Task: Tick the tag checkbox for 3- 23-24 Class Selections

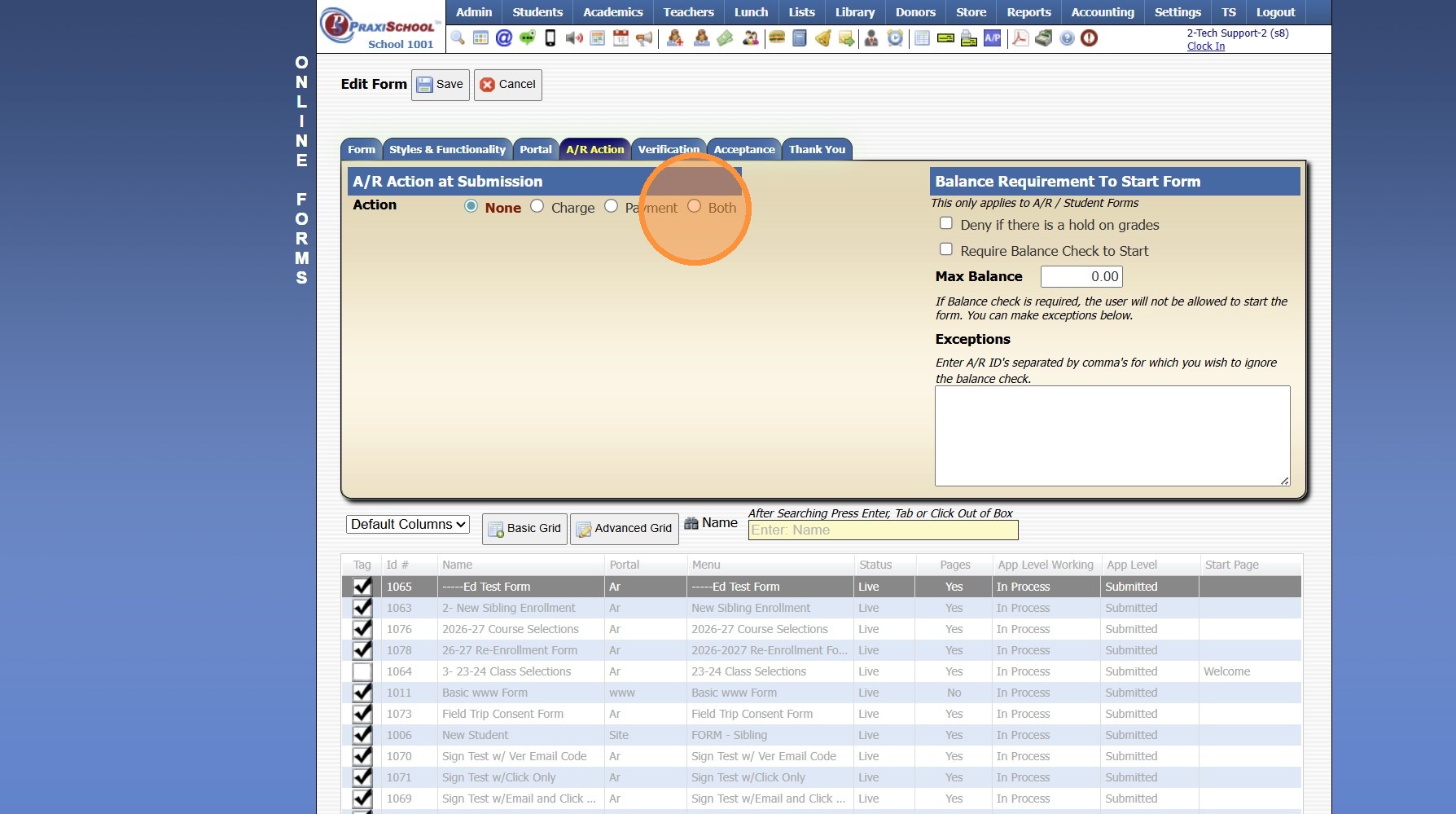Action: 362,671
